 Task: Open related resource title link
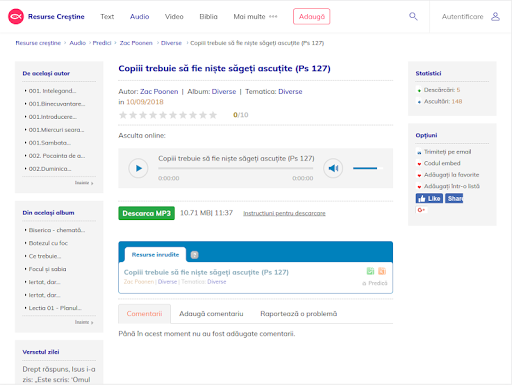[x=206, y=272]
